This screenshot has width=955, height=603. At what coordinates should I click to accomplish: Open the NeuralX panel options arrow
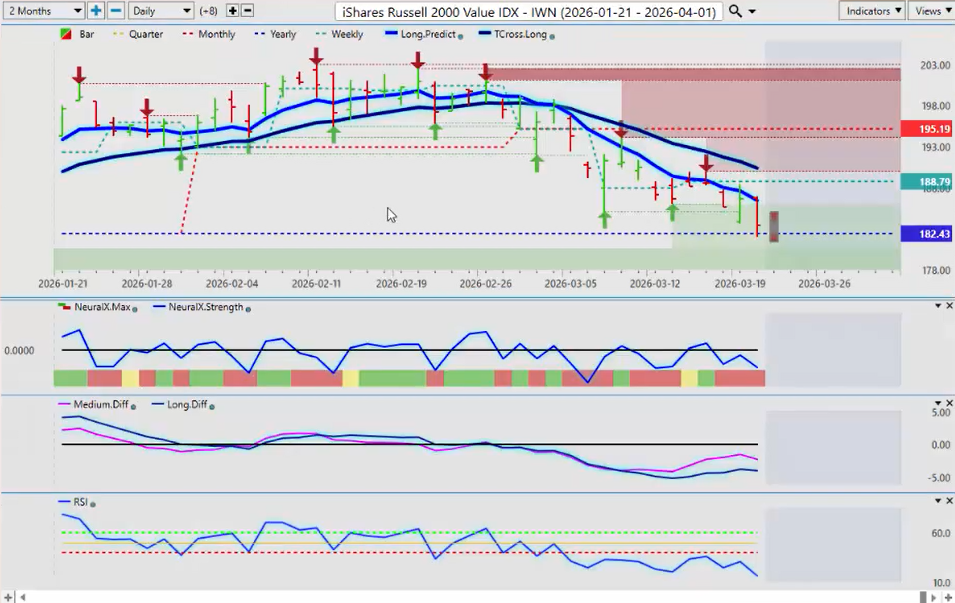[938, 306]
